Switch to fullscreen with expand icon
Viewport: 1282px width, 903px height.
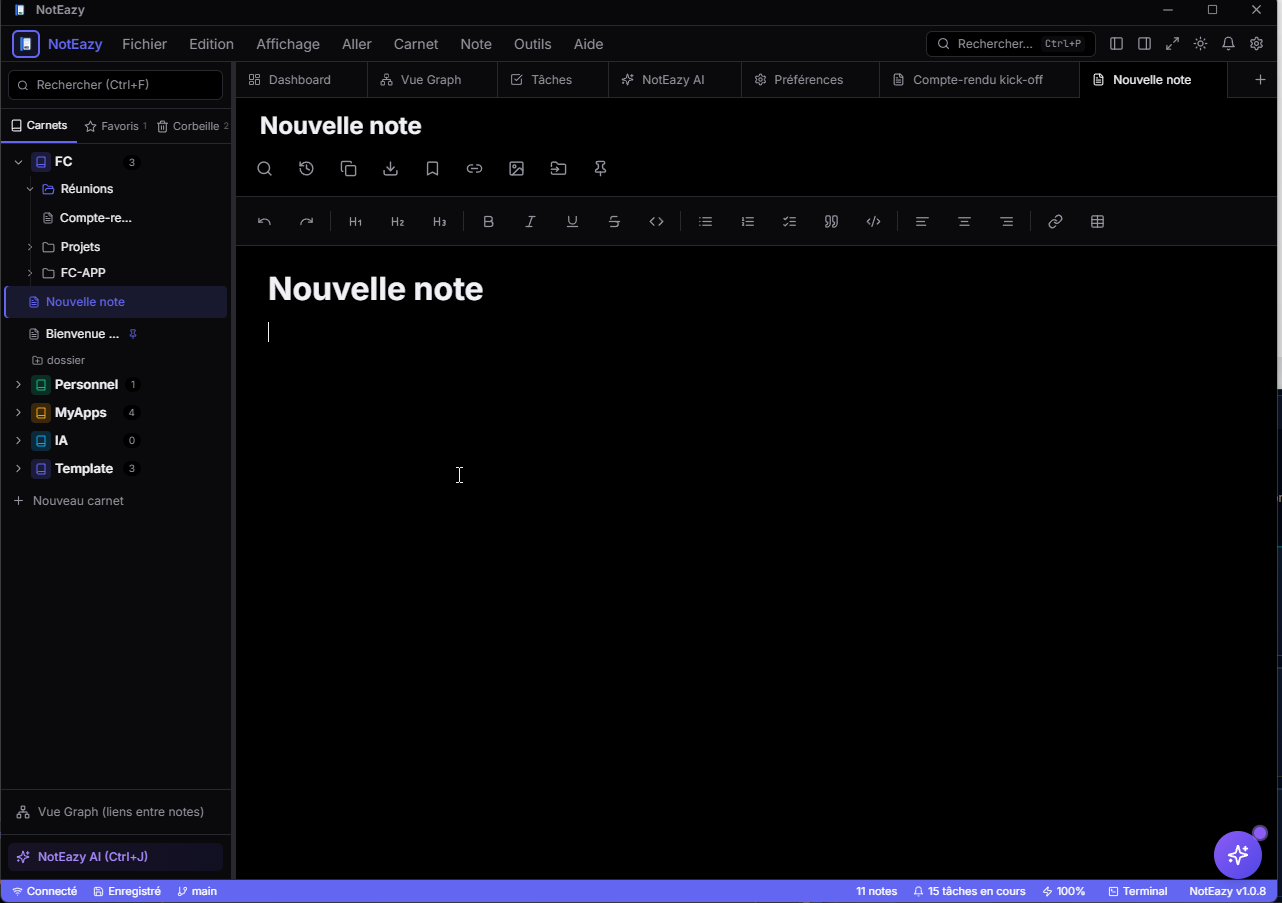(1172, 44)
